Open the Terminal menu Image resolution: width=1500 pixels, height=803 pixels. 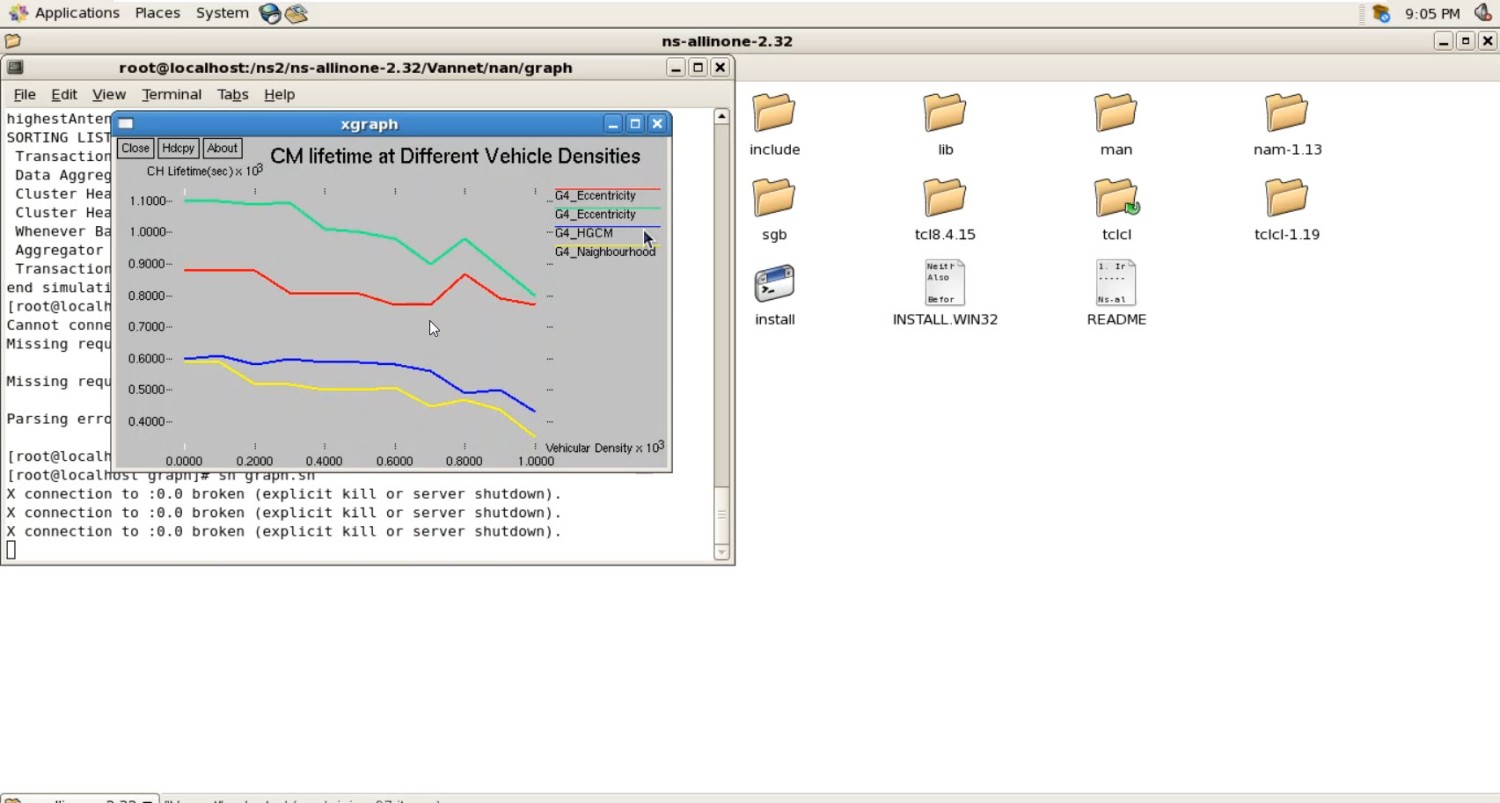pos(171,94)
